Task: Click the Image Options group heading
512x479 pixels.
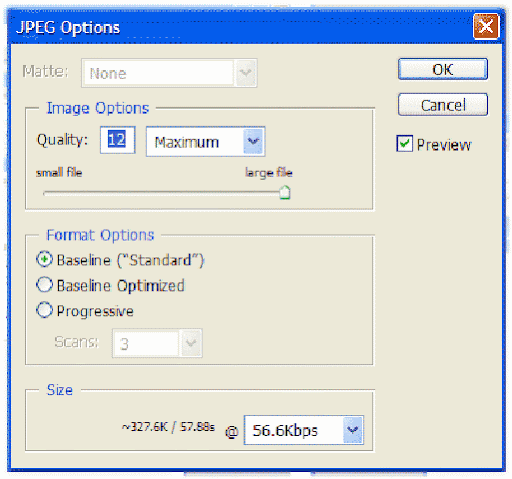Action: pyautogui.click(x=98, y=108)
